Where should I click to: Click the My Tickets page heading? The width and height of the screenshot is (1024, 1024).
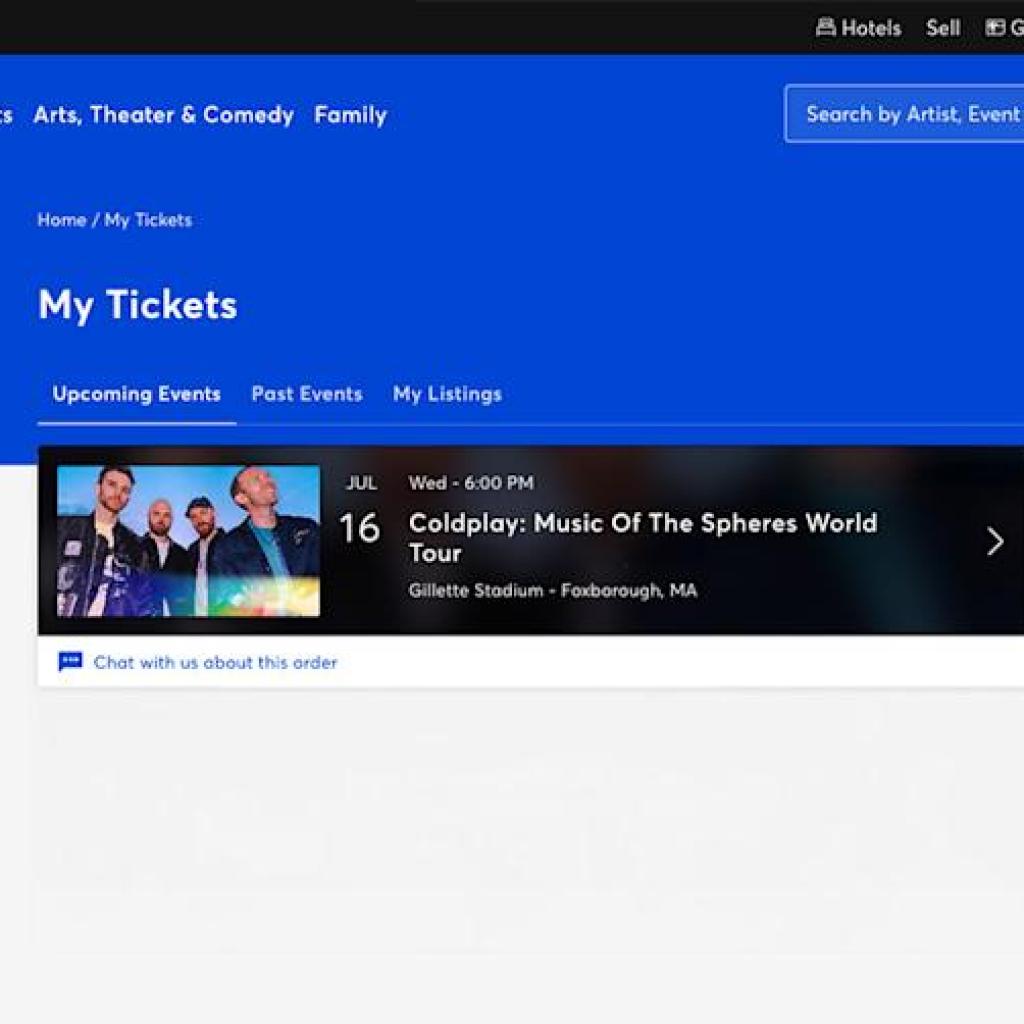point(137,304)
